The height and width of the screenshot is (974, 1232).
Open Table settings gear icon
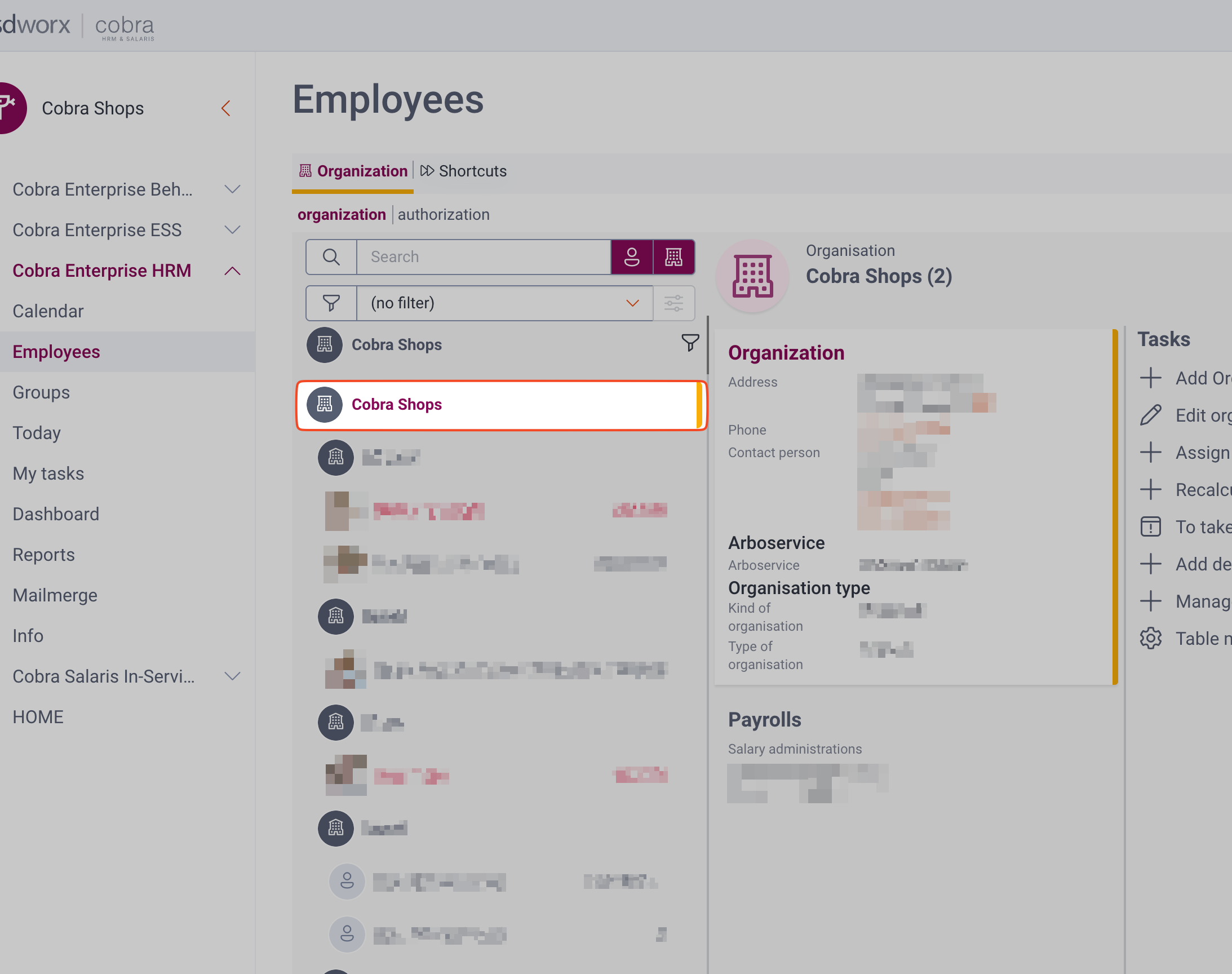pyautogui.click(x=1150, y=638)
